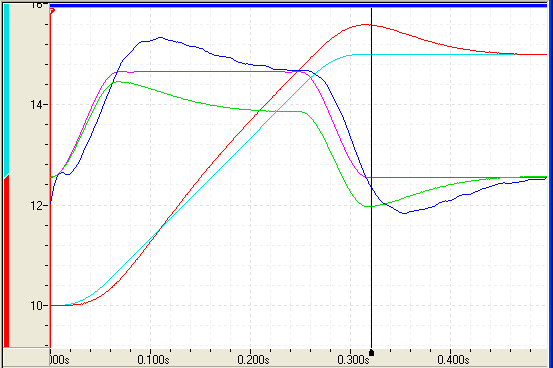Select the cyan channel strip in left margin
The width and height of the screenshot is (553, 368).
tap(6, 89)
